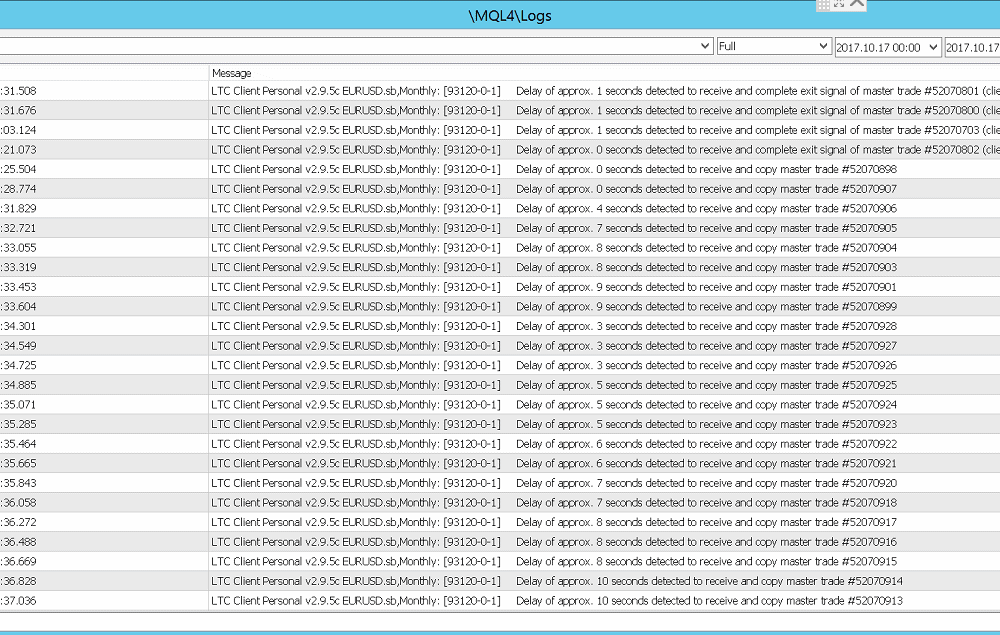Screen dimensions: 1000x635
Task: Click the timestamp ending :36.058
Action: [18, 502]
